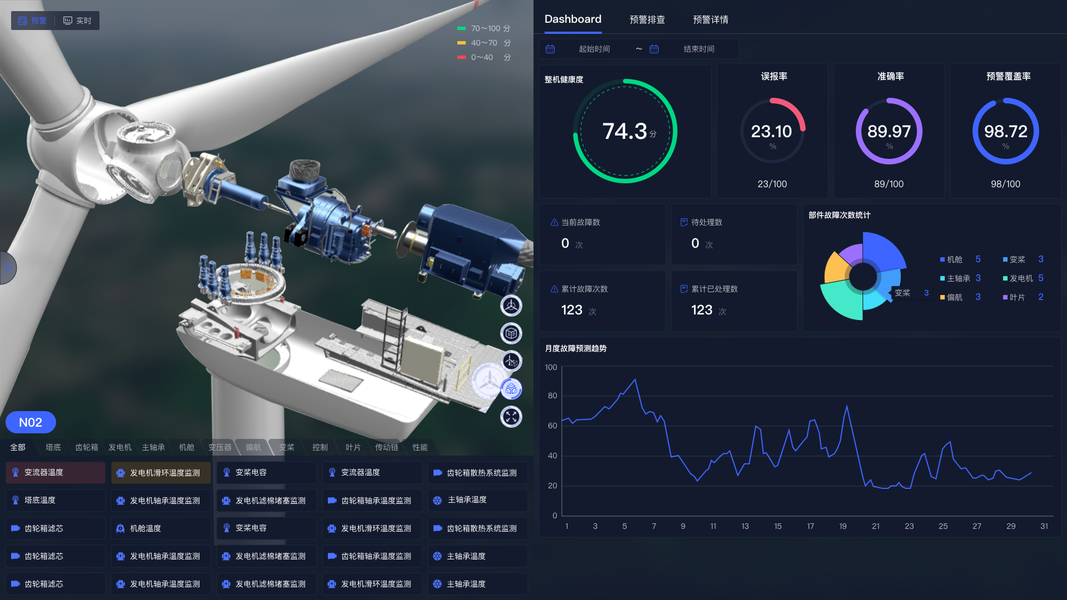Click the calendar icon beside 起始时间
The width and height of the screenshot is (1067, 600).
click(x=551, y=49)
